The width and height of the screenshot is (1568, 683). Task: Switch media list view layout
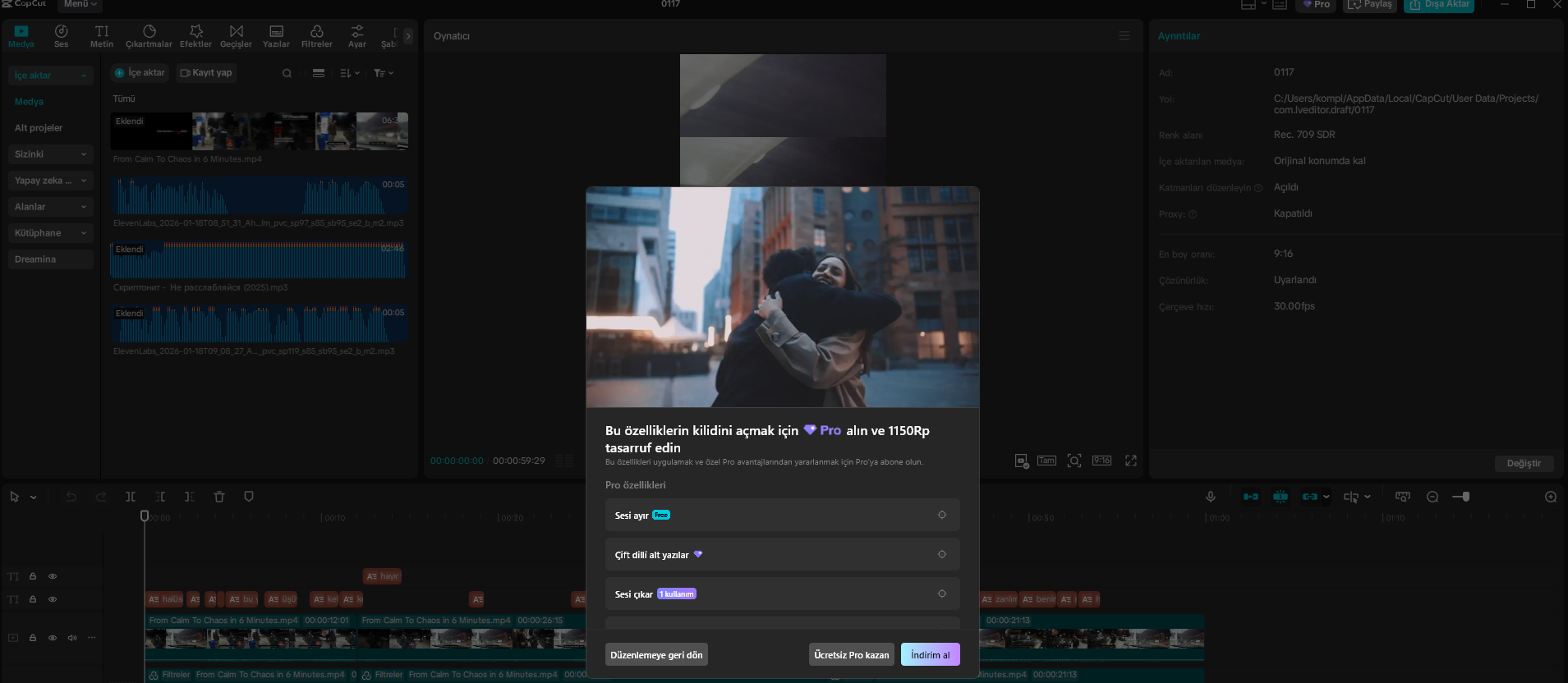pos(319,73)
